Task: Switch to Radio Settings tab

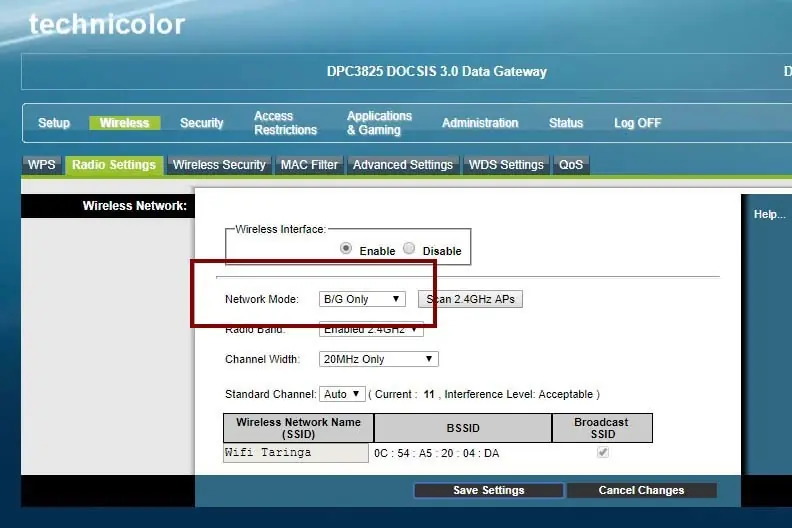Action: coord(114,165)
